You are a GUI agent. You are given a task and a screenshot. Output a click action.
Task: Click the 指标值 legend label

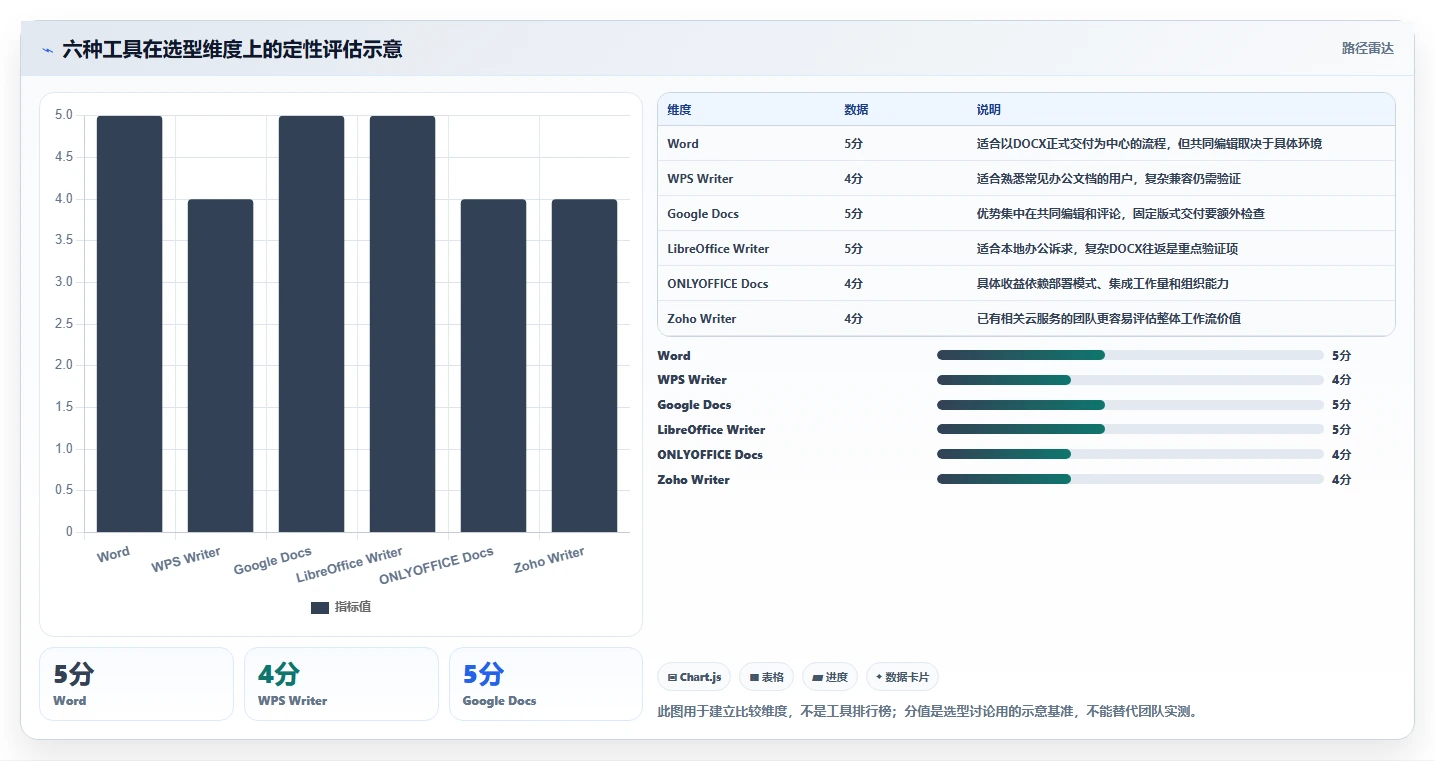[x=353, y=607]
